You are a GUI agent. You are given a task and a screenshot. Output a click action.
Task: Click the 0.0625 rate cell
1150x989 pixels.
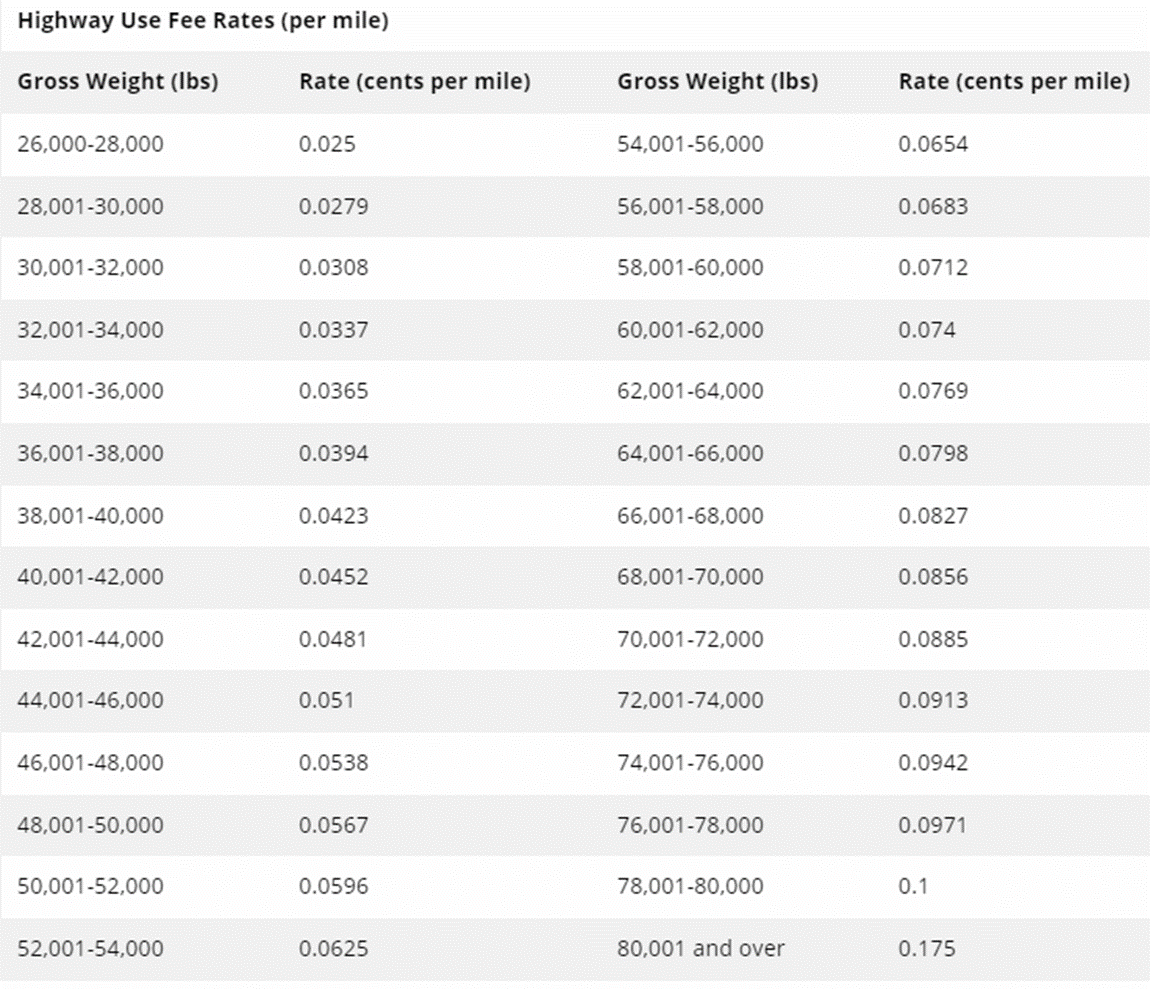333,947
